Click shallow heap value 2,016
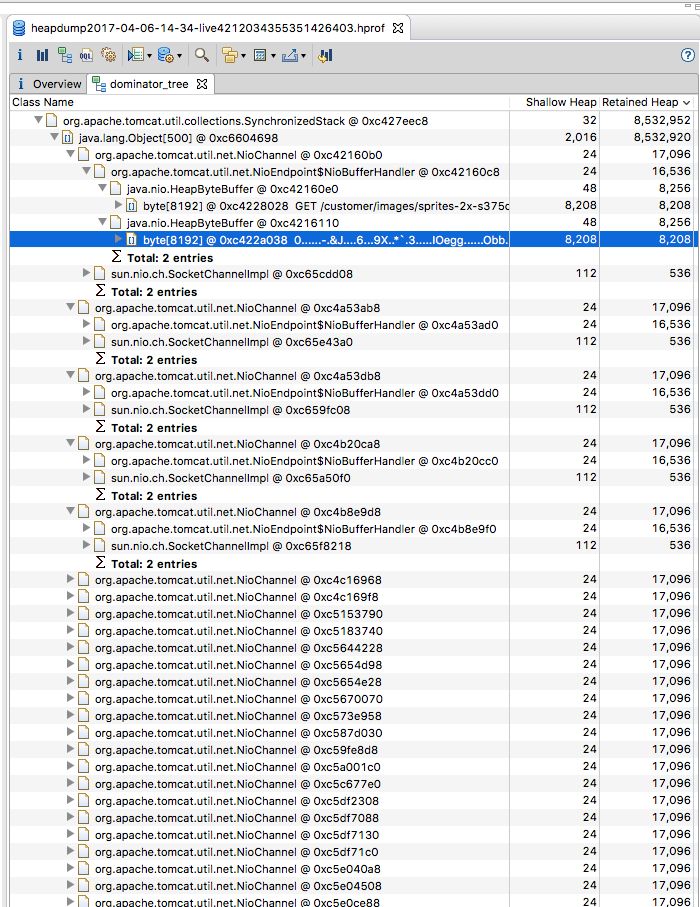700x907 pixels. [580, 137]
